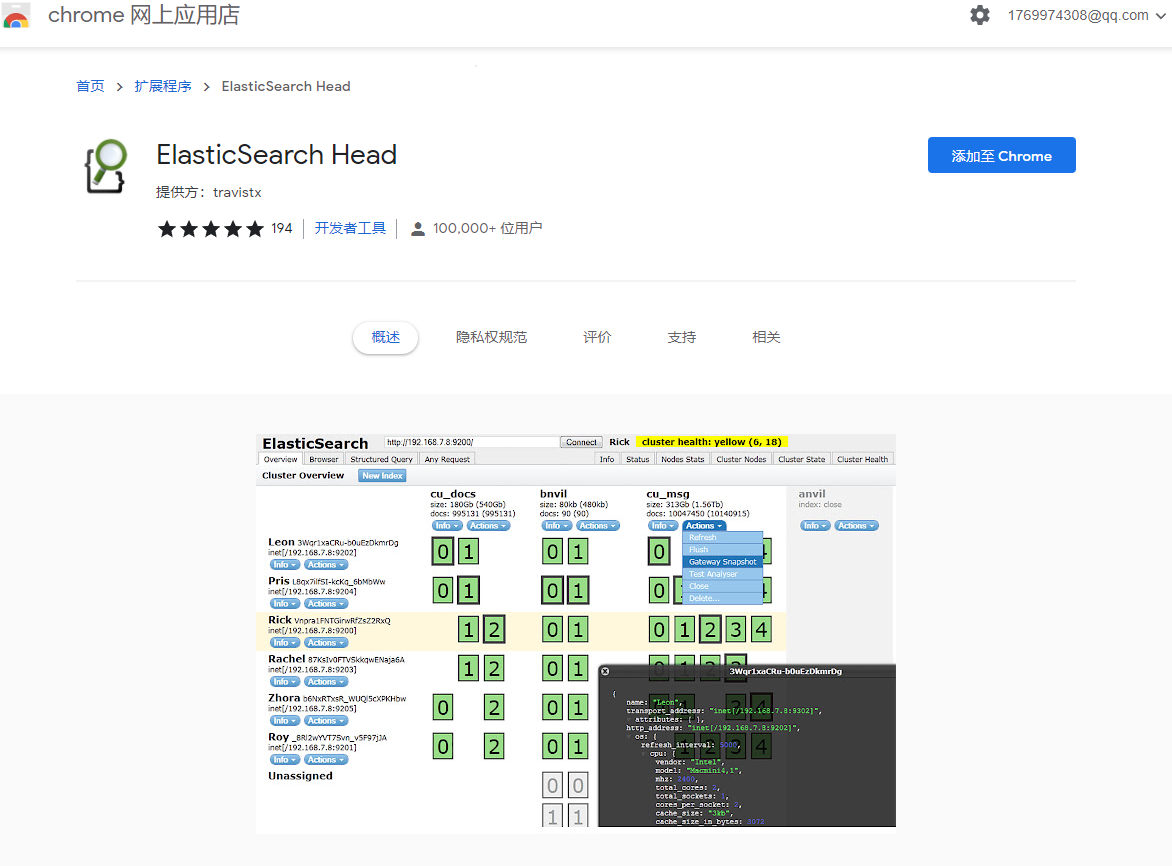1172x866 pixels.
Task: Click the ElasticSearch Head magnifier extension icon
Action: (106, 166)
